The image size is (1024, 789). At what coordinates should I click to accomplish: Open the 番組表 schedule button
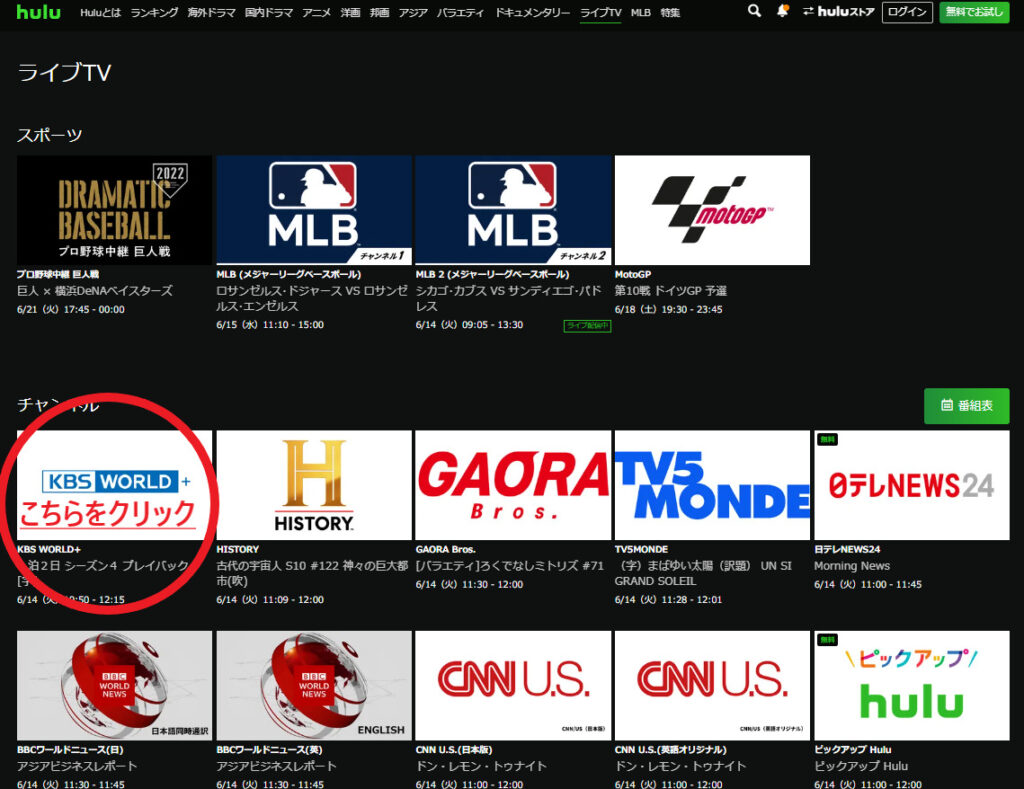pos(966,406)
